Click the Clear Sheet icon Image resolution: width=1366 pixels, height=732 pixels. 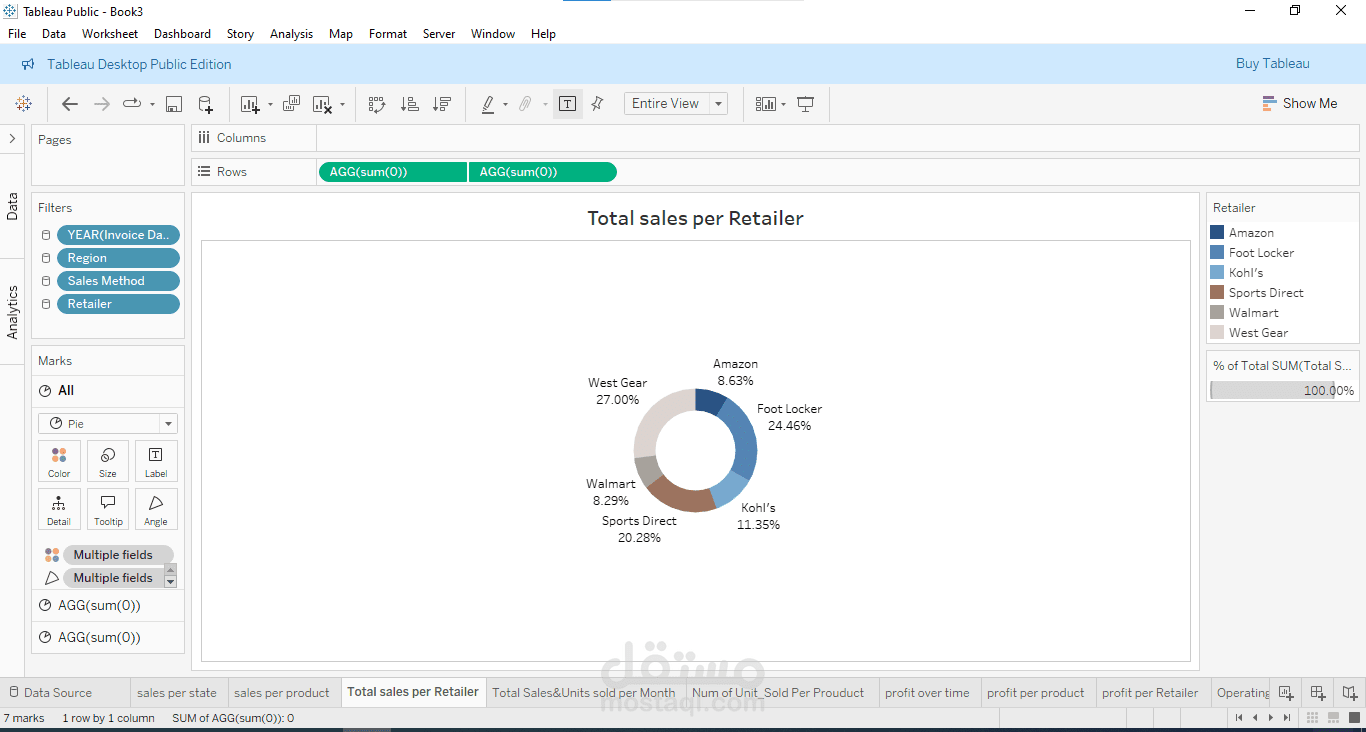[322, 104]
